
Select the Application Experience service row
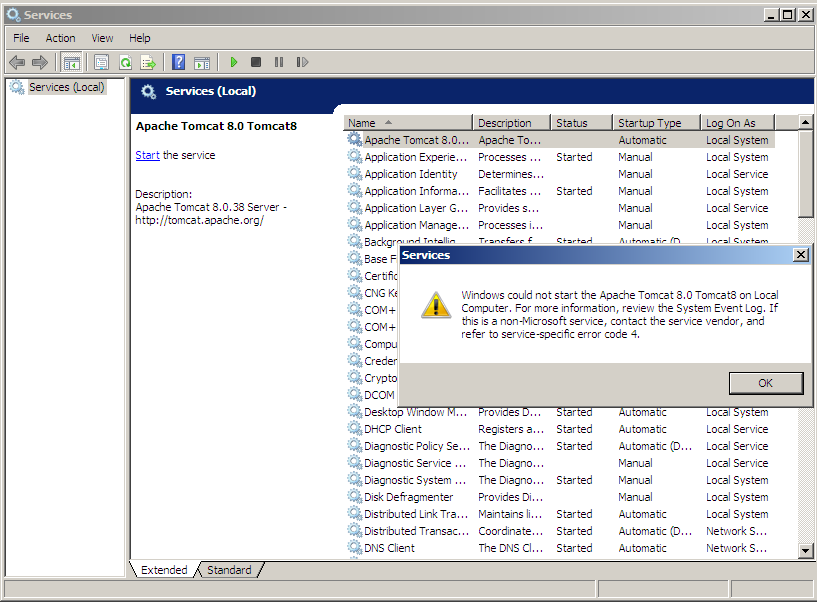(x=561, y=157)
